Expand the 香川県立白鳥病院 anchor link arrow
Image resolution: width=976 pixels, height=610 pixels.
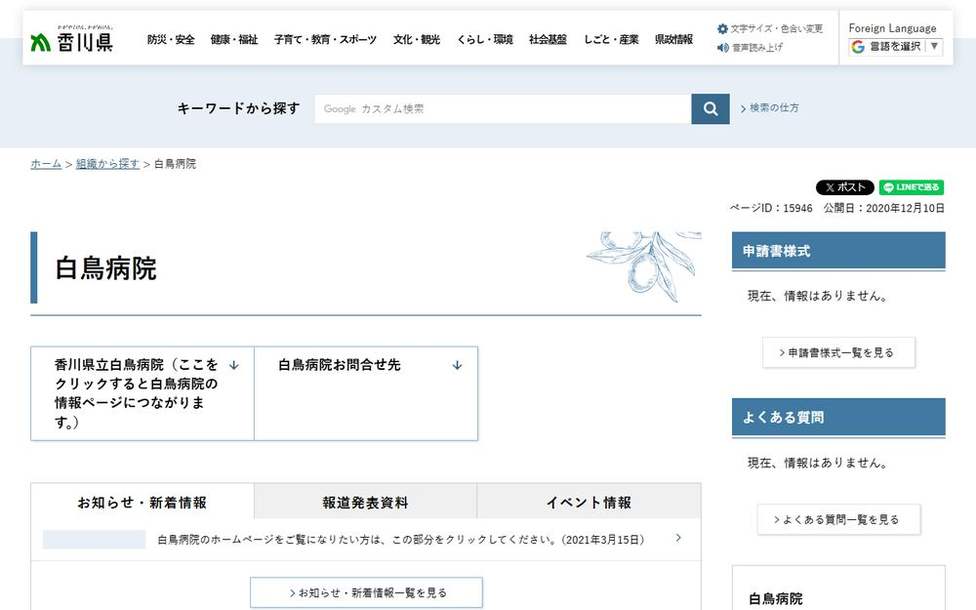(233, 365)
